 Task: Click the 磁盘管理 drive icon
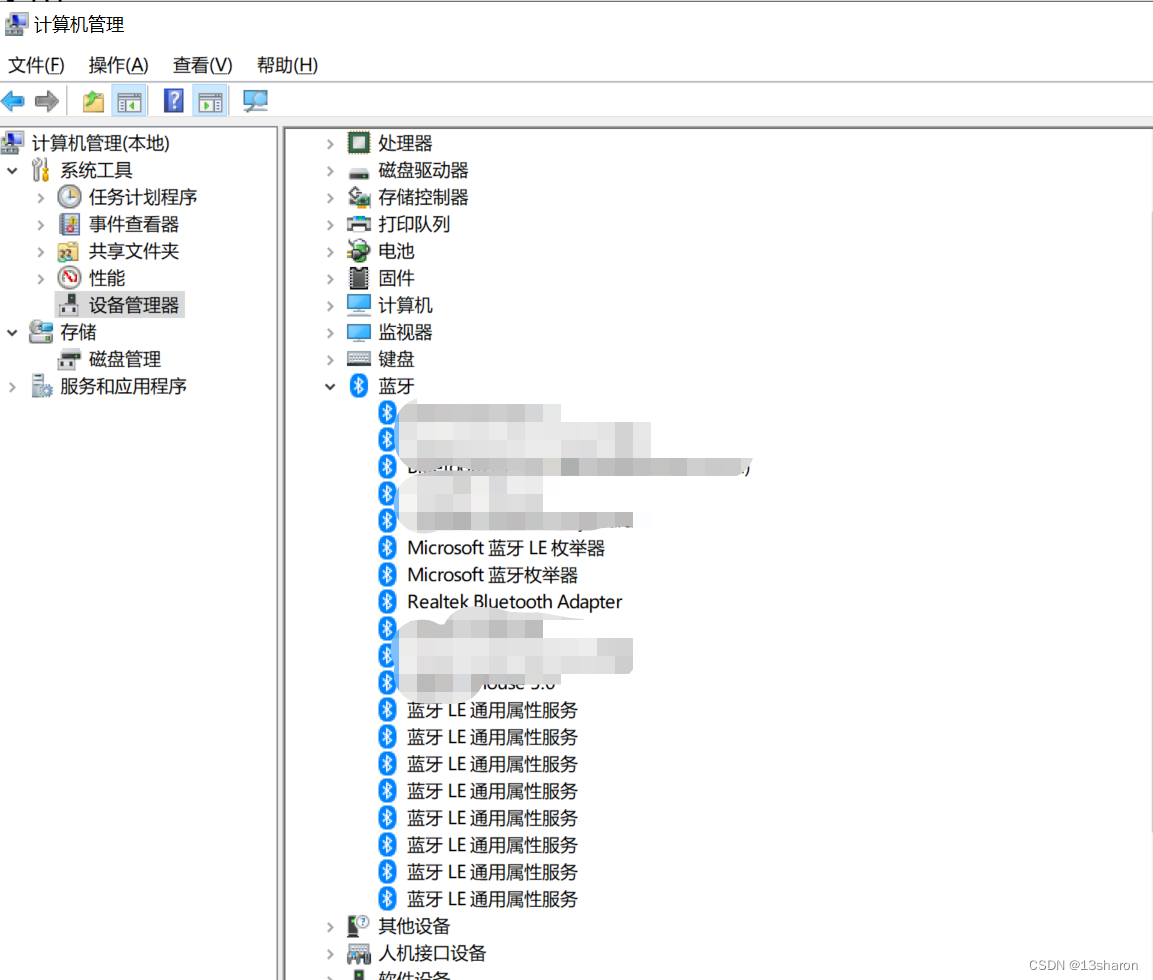(x=69, y=360)
